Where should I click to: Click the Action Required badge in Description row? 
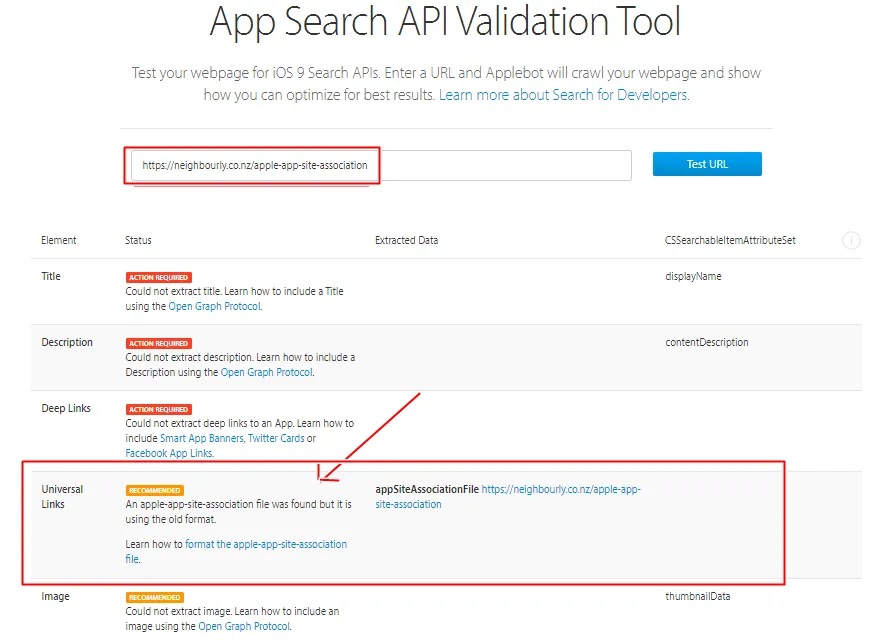tap(158, 343)
